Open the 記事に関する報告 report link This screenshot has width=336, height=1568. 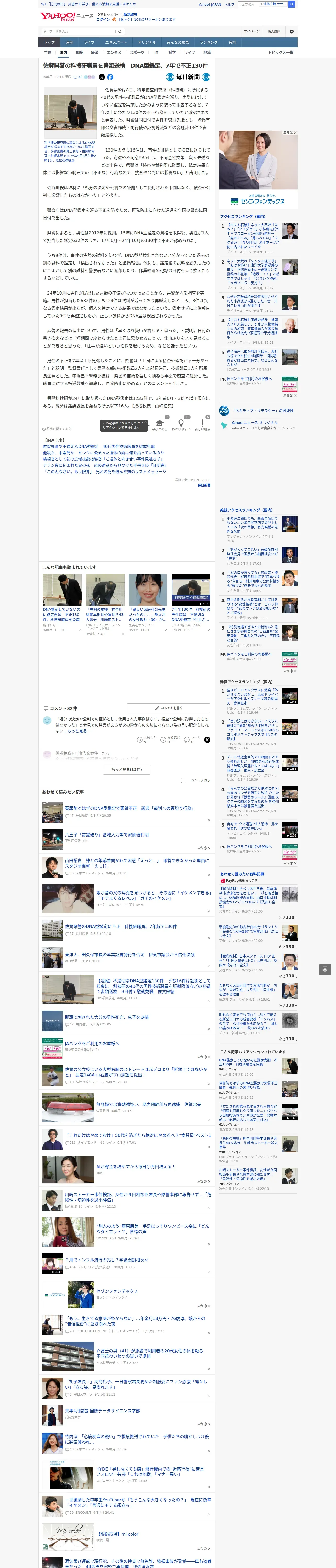57,429
